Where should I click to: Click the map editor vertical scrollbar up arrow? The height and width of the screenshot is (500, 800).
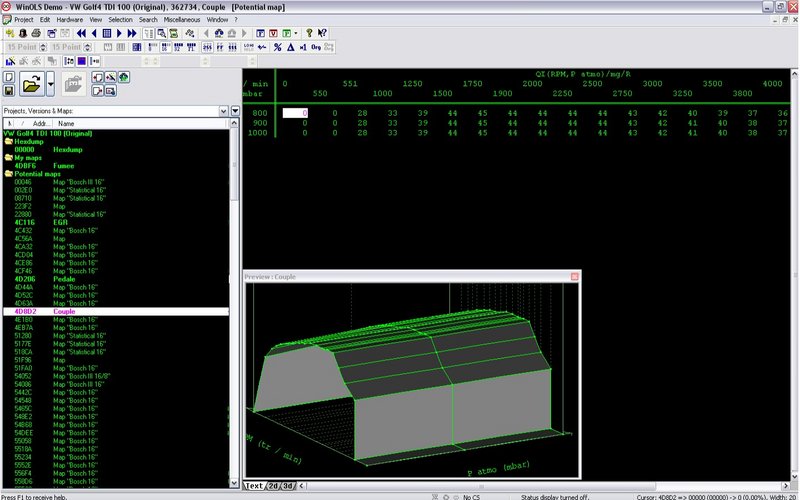[x=795, y=73]
